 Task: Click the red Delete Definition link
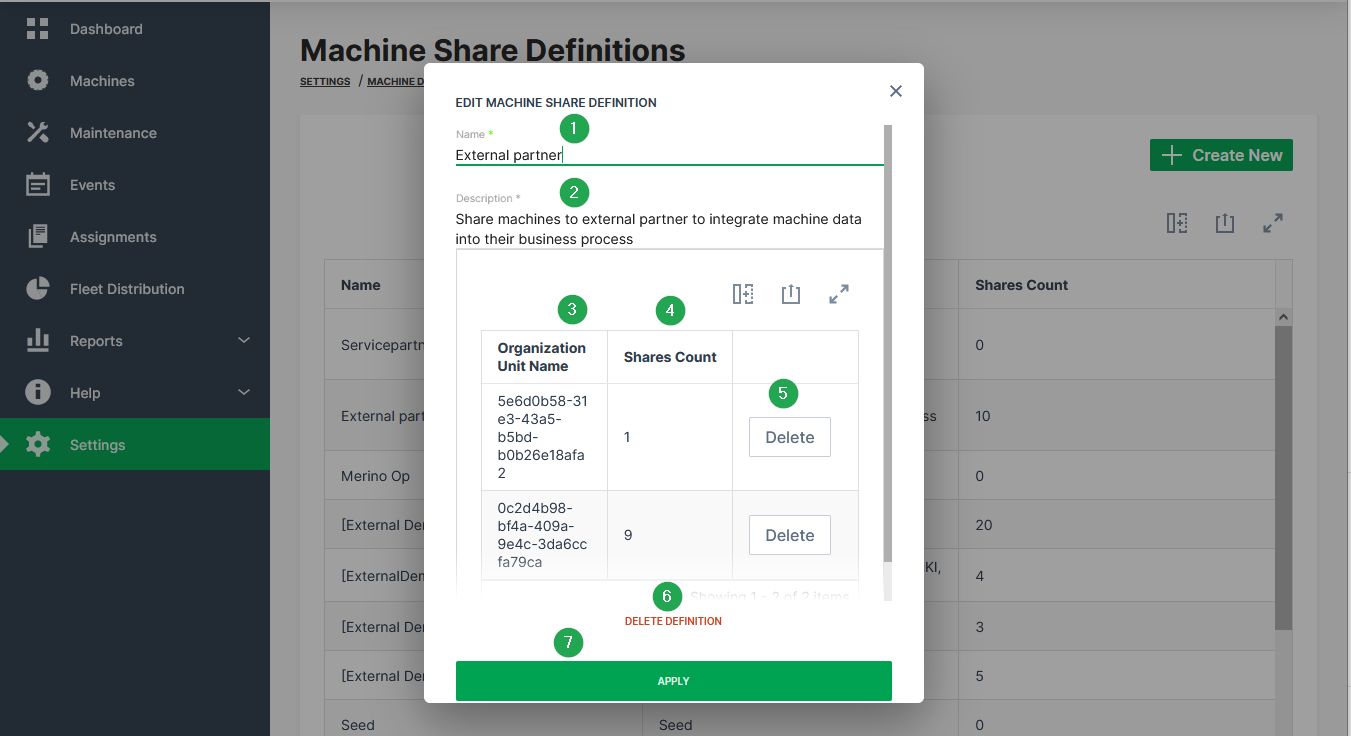tap(673, 621)
